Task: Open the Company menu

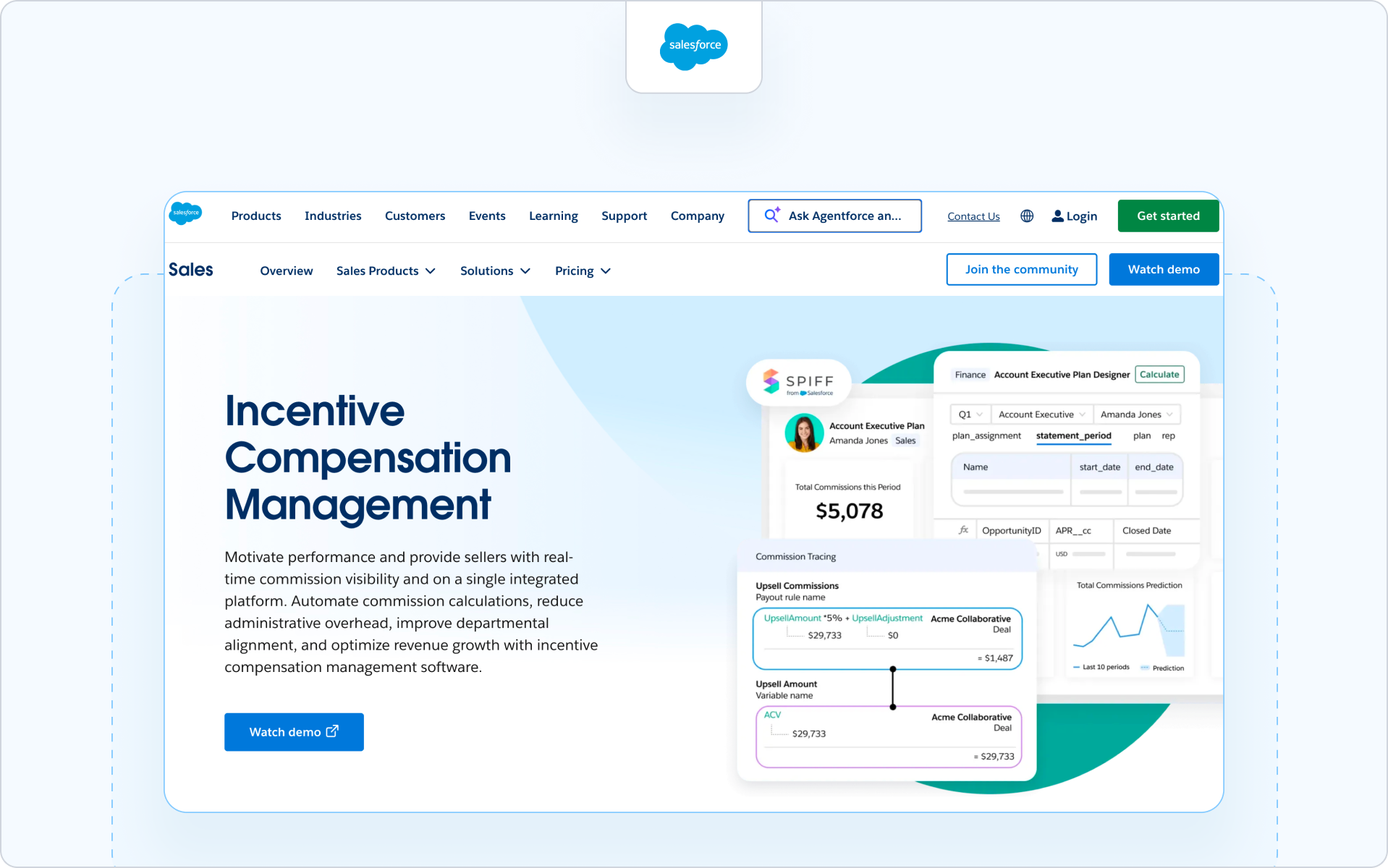Action: pyautogui.click(x=698, y=216)
